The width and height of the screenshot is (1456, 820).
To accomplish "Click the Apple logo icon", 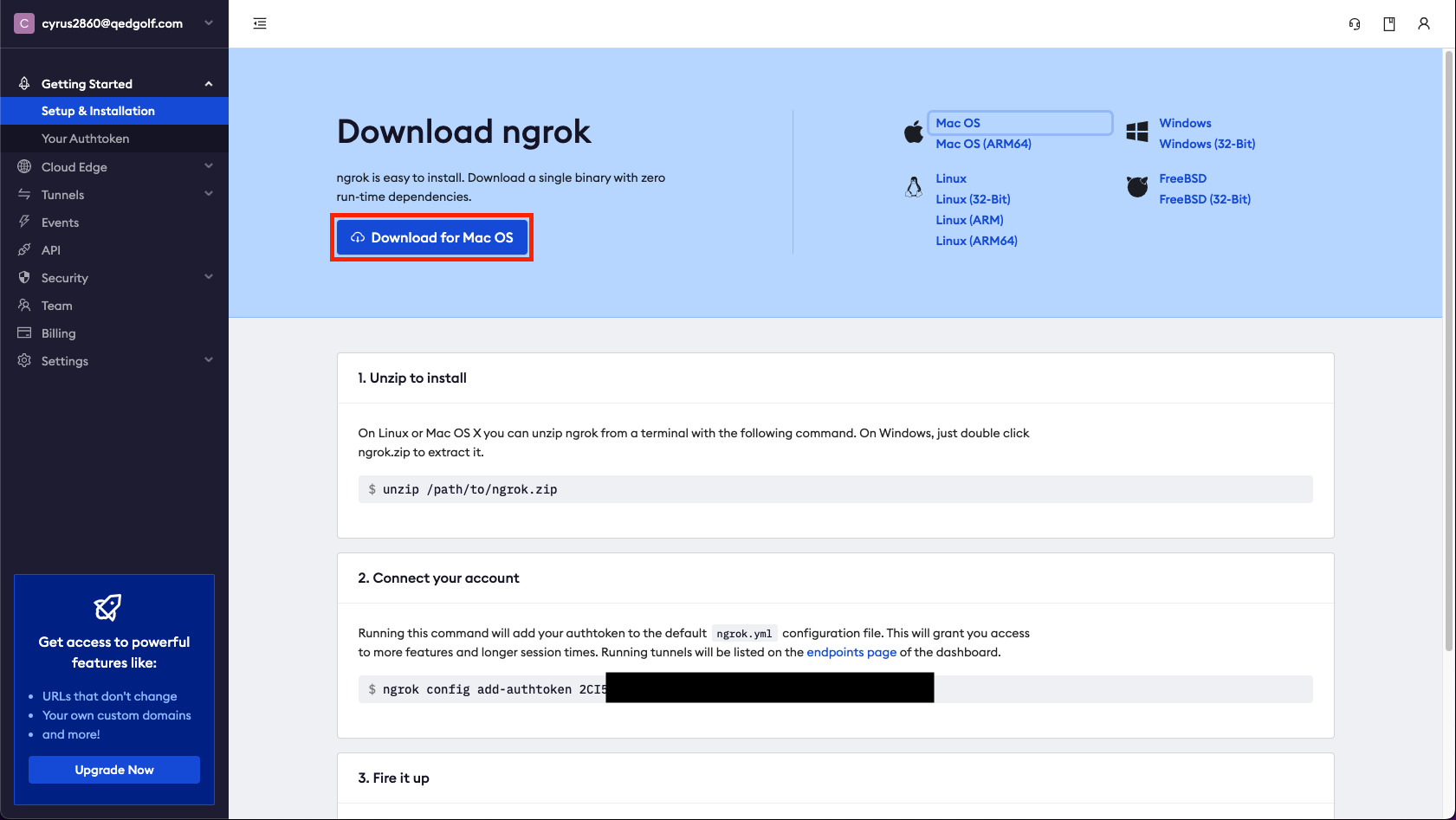I will pos(914,132).
